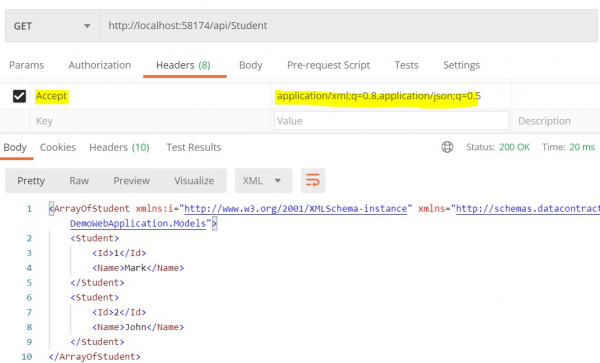Screen dimensions: 600x363
Task: Open the response Headers (10) tab
Action: tap(119, 147)
